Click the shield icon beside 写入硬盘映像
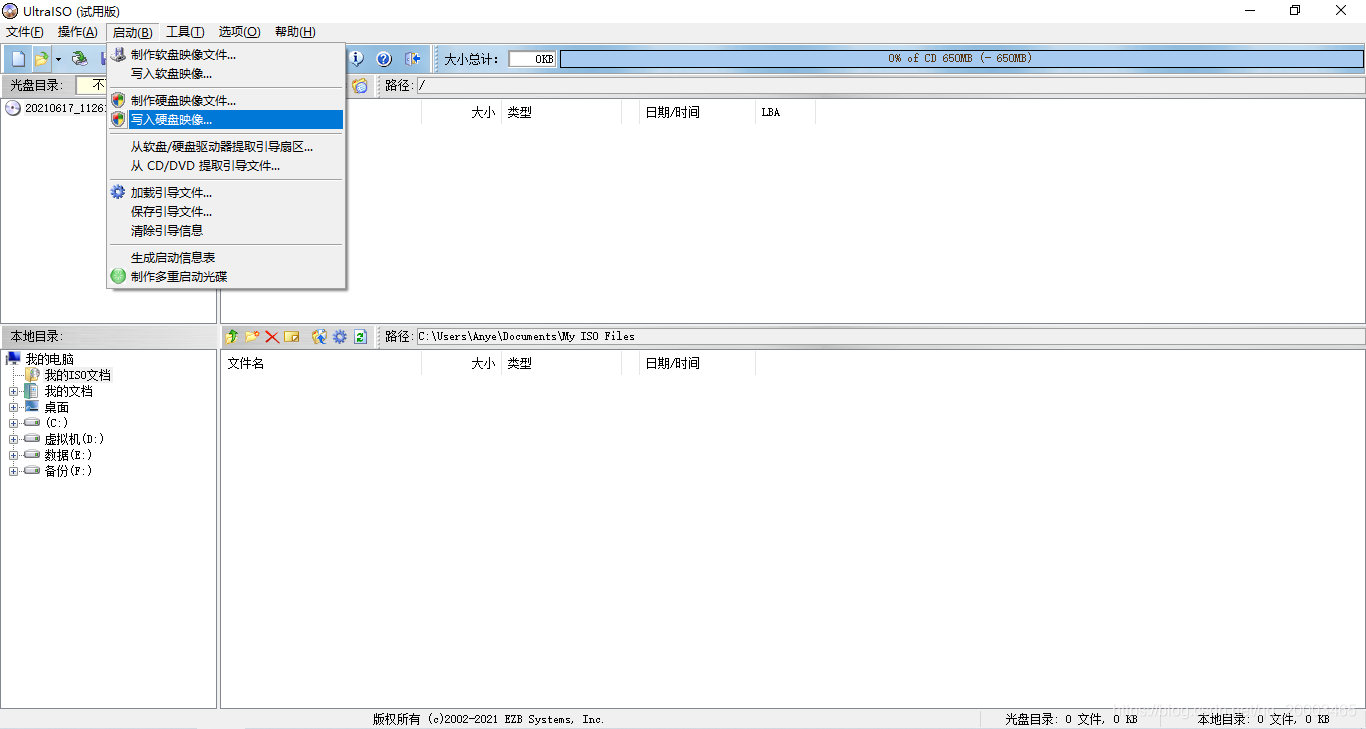1366x729 pixels. click(118, 119)
